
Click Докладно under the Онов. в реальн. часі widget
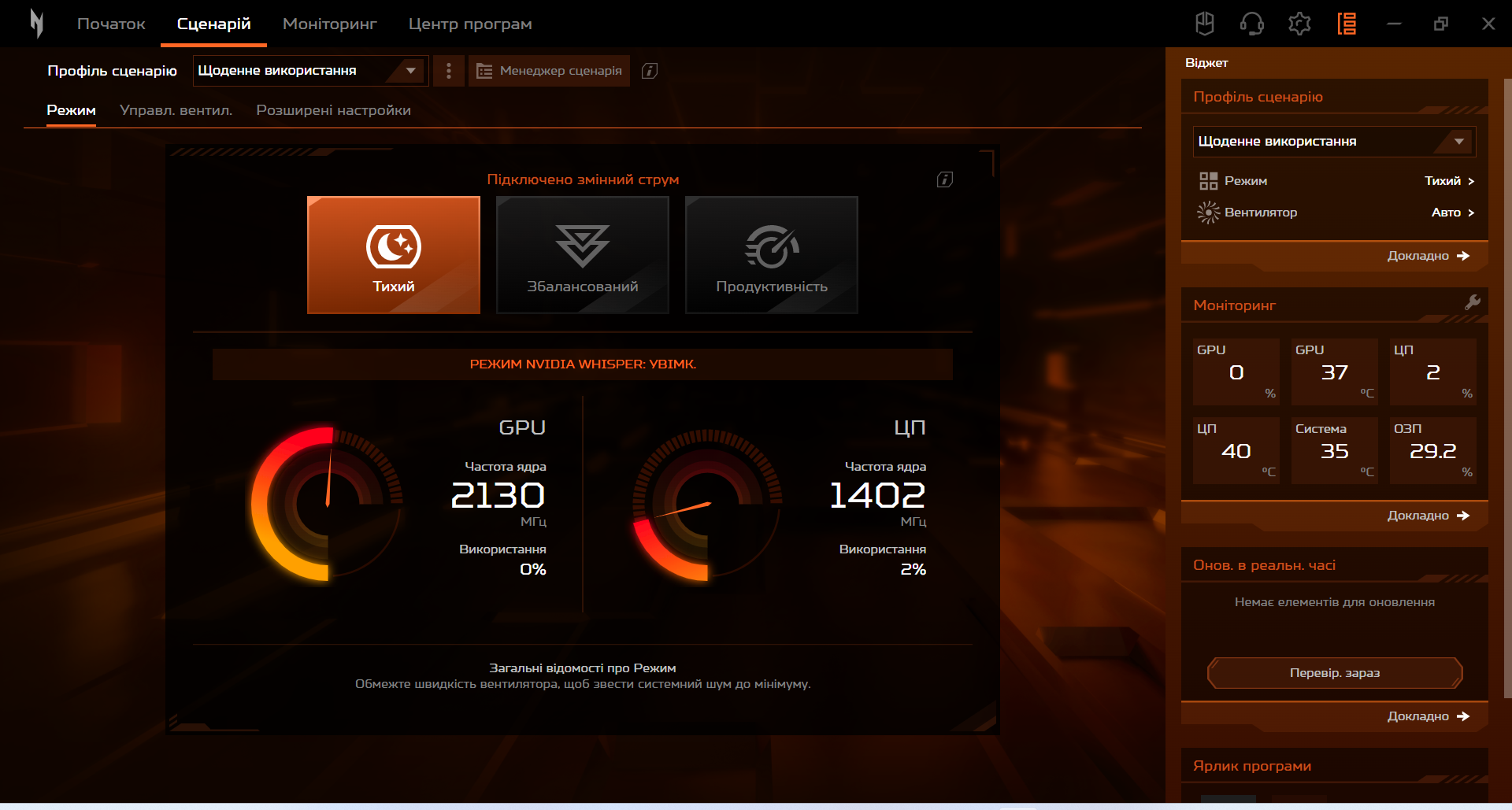pyautogui.click(x=1428, y=716)
